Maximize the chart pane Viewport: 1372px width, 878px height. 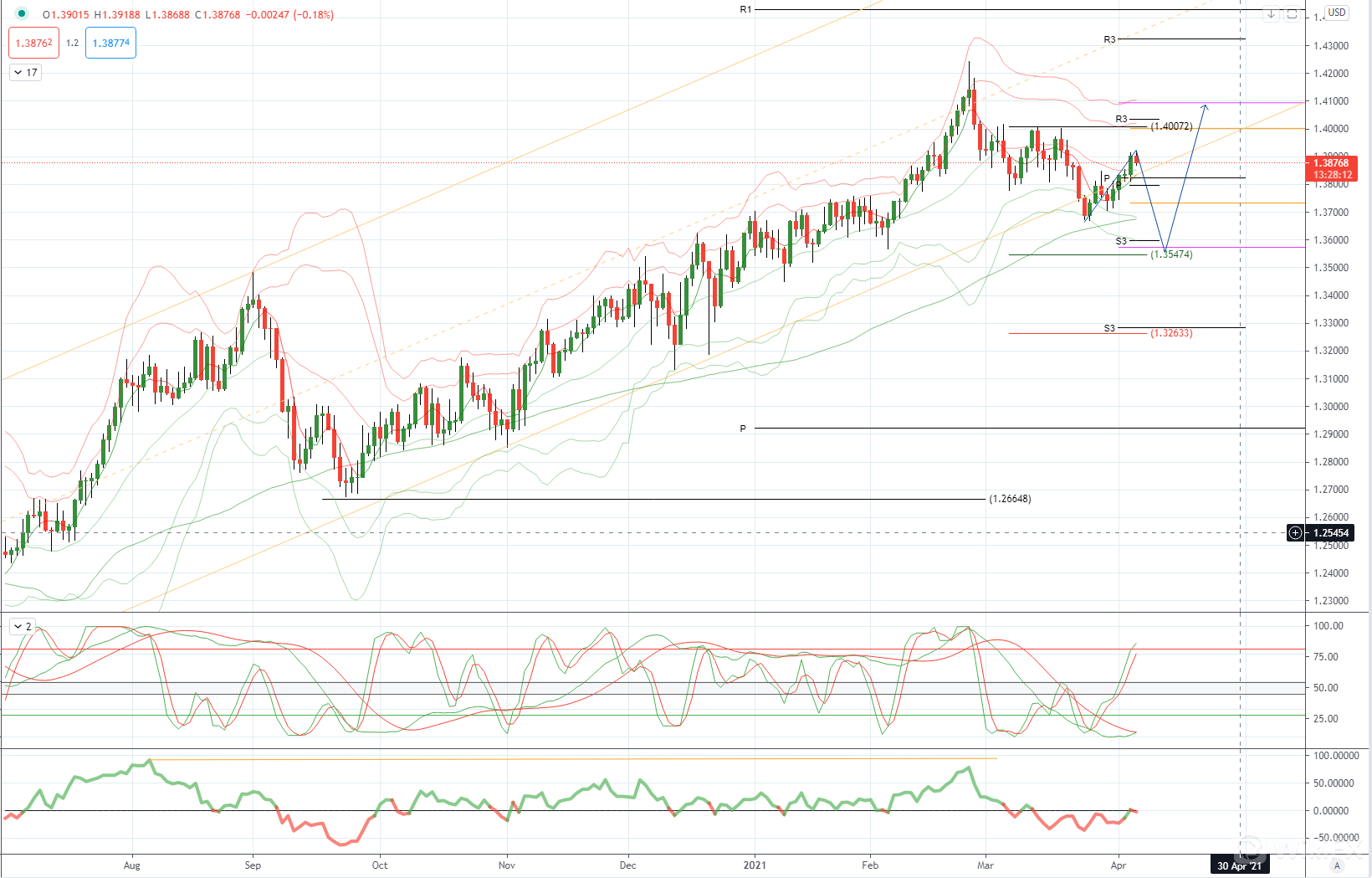1292,13
